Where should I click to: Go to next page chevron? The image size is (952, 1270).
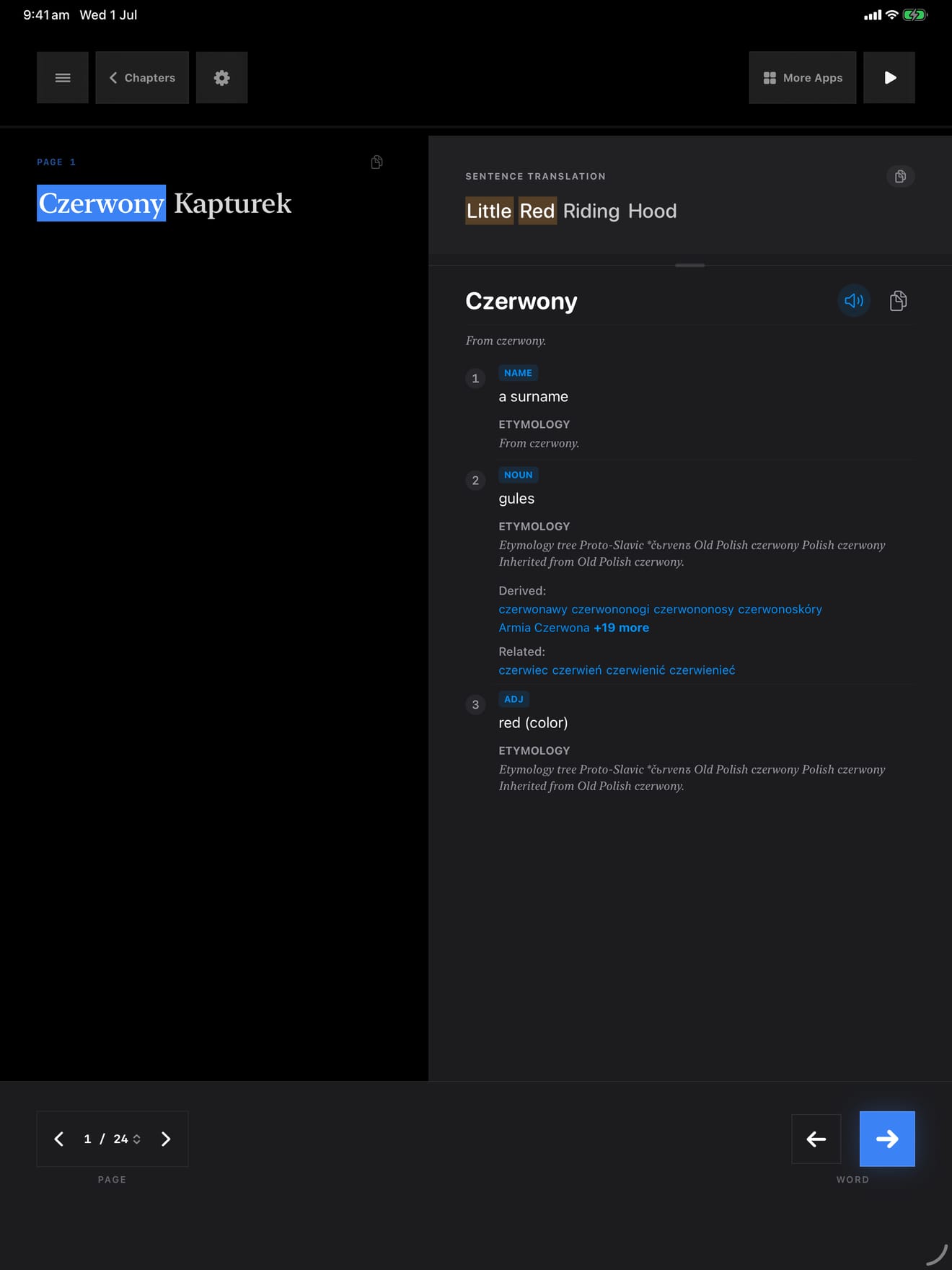point(166,1139)
